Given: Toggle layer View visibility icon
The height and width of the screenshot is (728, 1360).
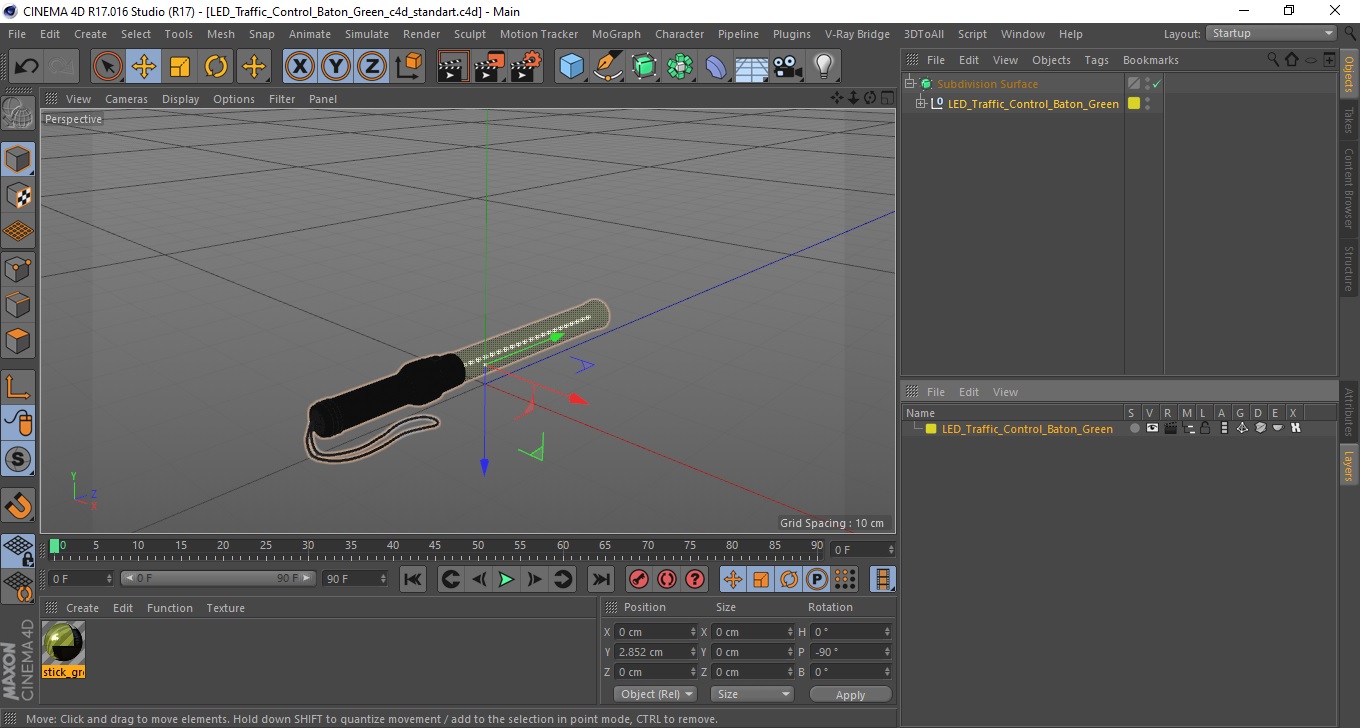Looking at the screenshot, I should pos(1152,428).
